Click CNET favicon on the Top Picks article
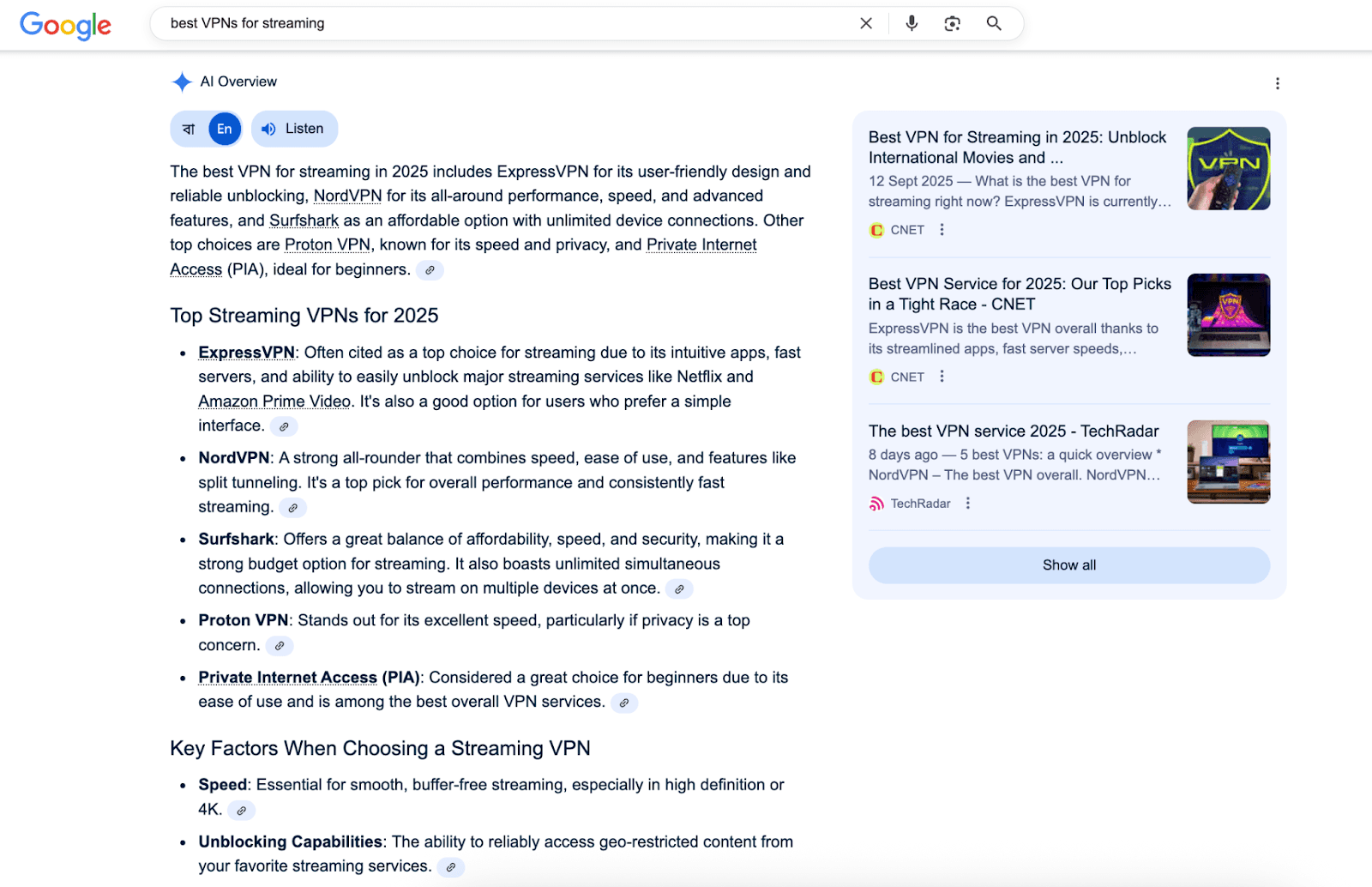 pos(876,377)
